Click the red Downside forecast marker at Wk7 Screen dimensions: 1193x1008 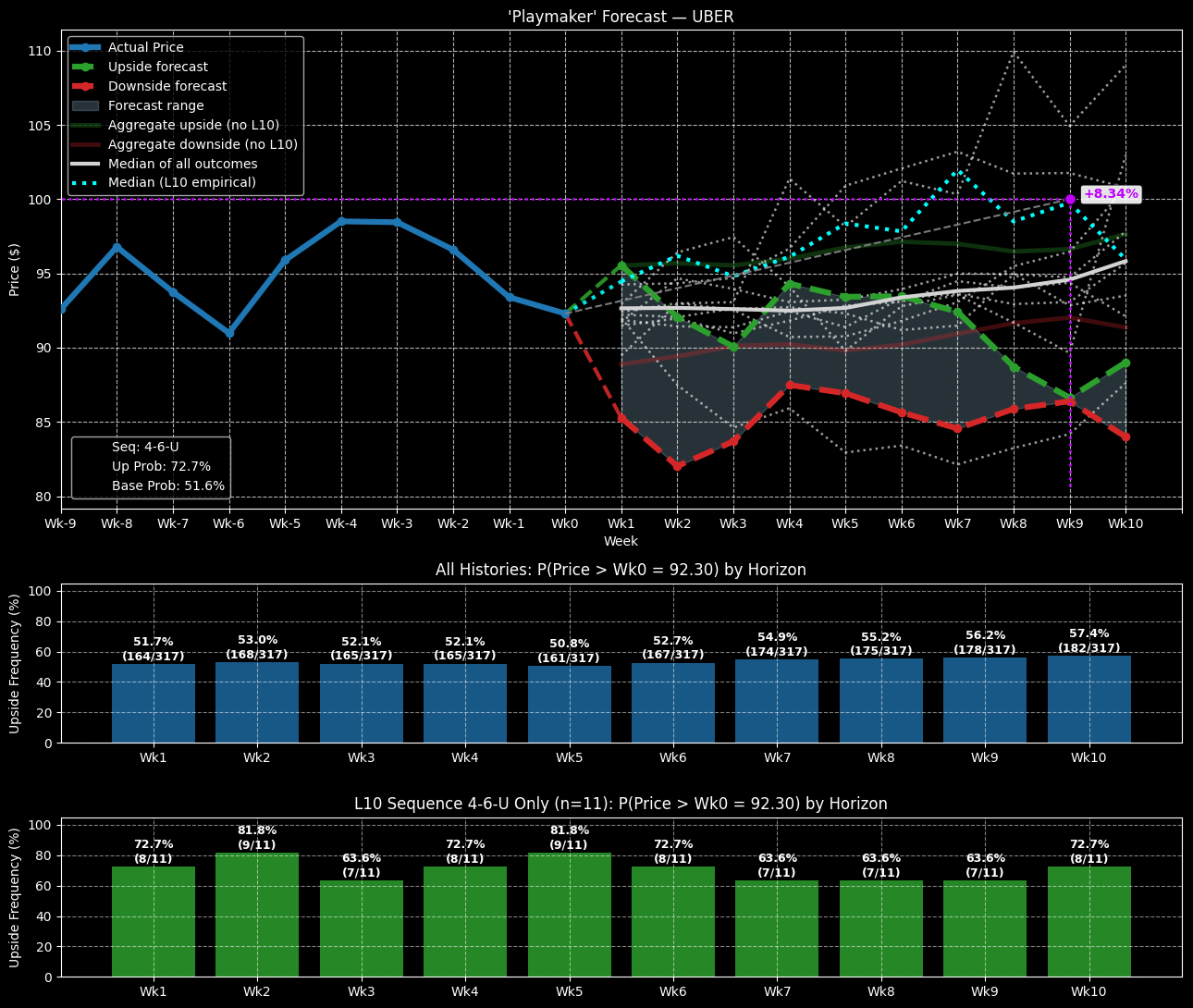pos(958,428)
